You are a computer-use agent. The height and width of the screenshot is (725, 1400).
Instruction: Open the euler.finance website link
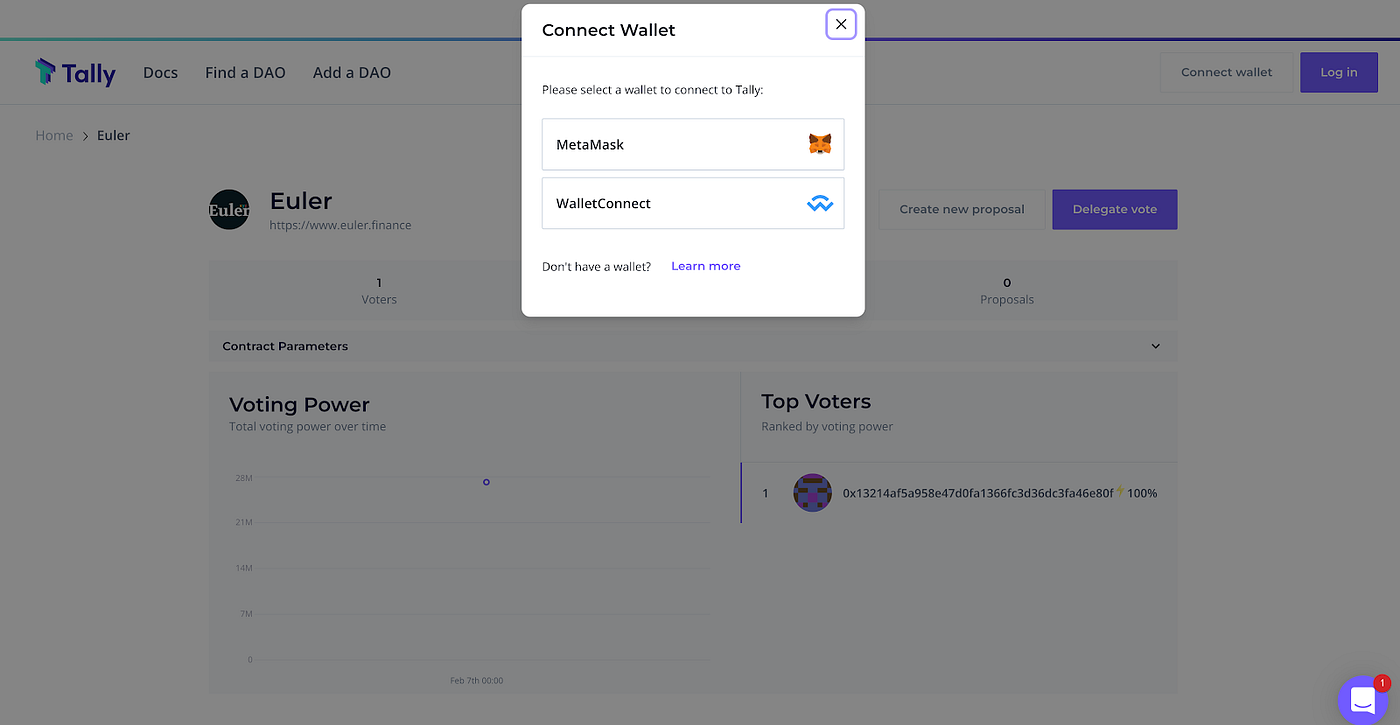tap(340, 225)
